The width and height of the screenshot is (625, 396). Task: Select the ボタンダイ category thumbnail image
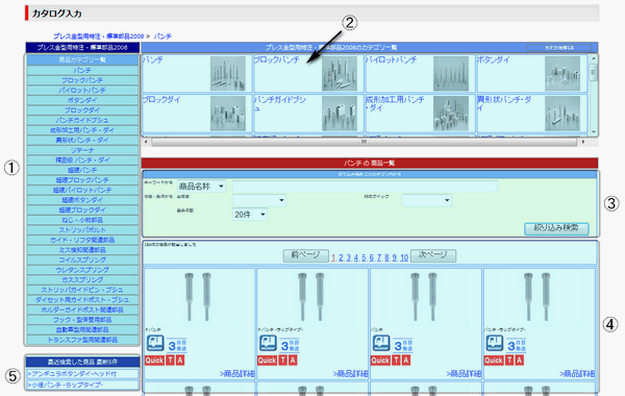pos(562,73)
